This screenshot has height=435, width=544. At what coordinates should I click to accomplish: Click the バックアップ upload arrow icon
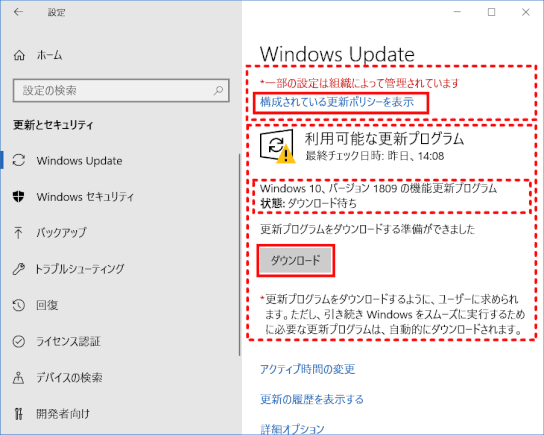pos(18,232)
